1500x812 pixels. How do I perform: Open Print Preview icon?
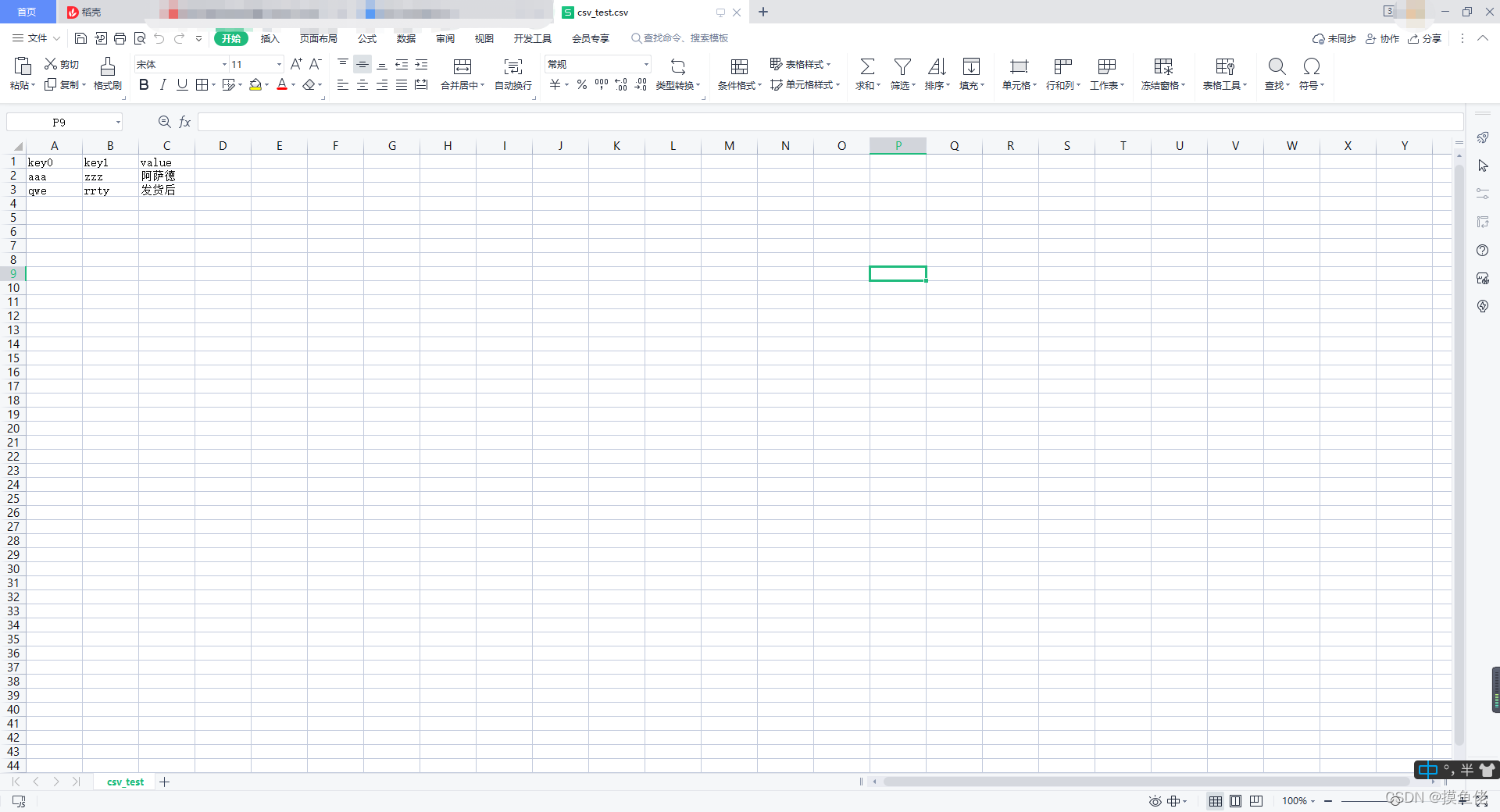click(140, 38)
